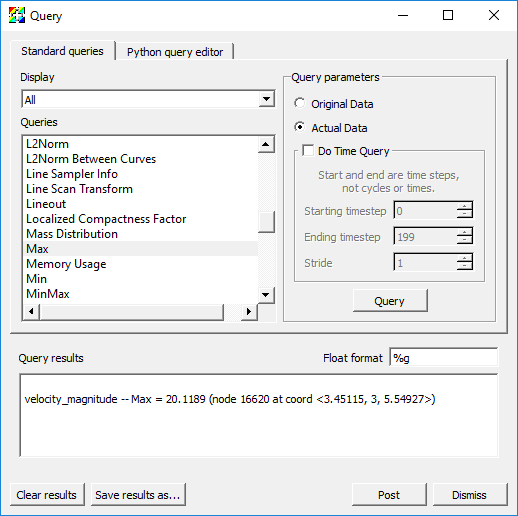
Task: Switch to the Standard queries tab
Action: 62,51
